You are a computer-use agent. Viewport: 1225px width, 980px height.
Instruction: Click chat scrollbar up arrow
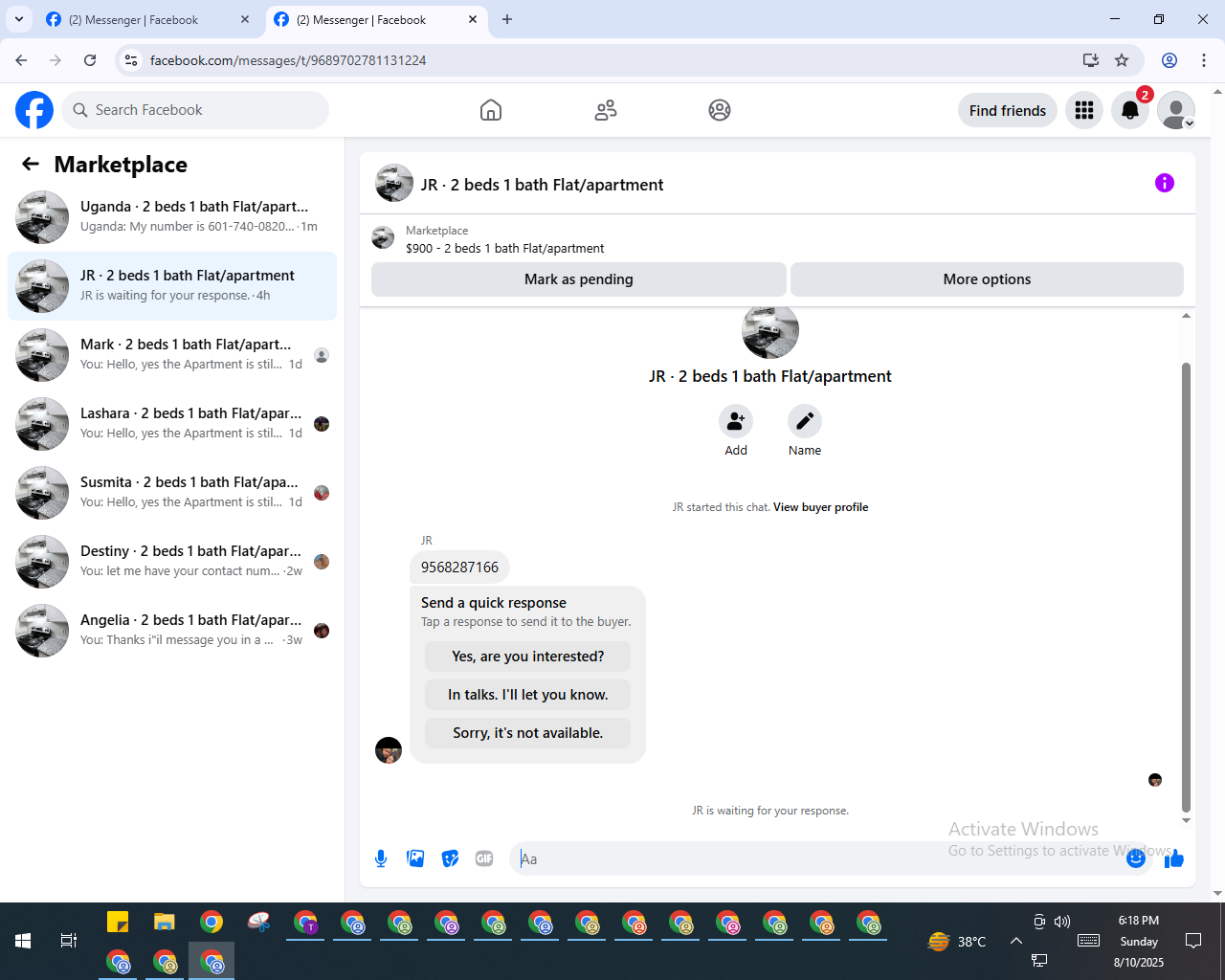coord(1187,315)
